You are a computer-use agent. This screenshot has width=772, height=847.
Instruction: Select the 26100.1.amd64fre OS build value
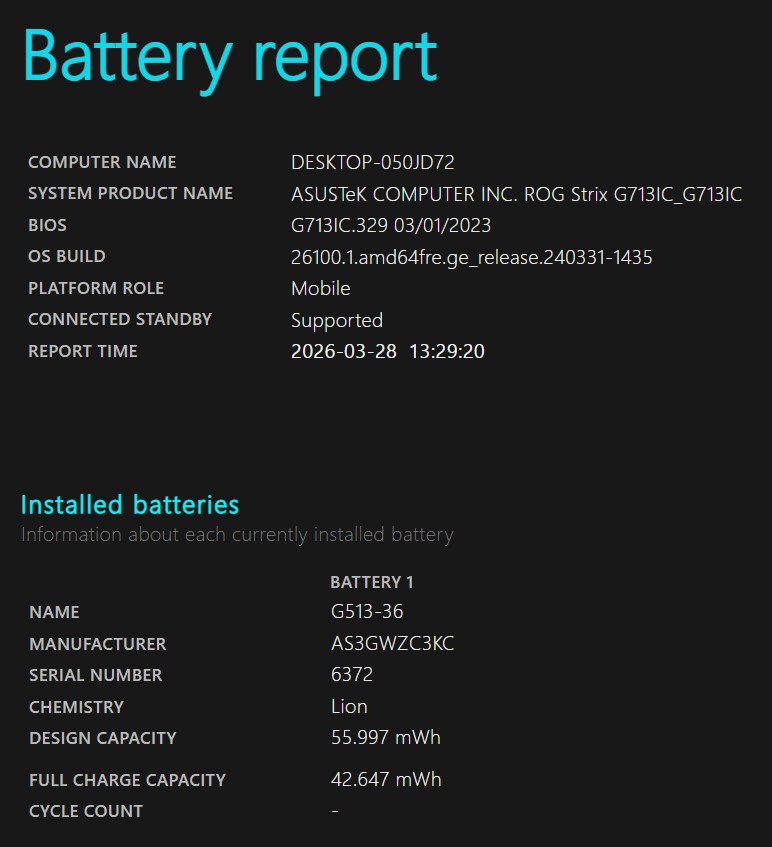[x=471, y=258]
